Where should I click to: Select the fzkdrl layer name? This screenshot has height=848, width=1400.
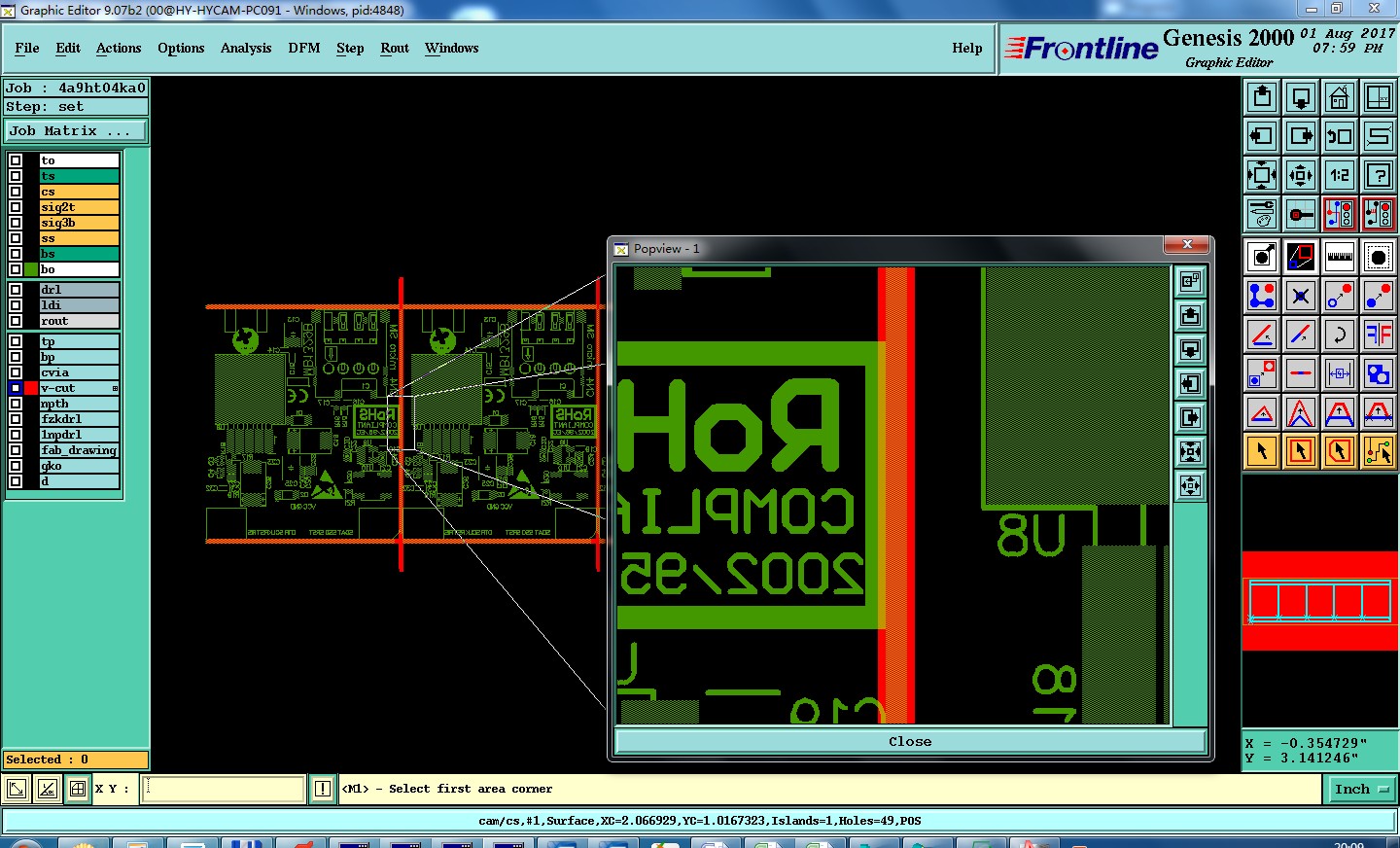click(x=80, y=419)
